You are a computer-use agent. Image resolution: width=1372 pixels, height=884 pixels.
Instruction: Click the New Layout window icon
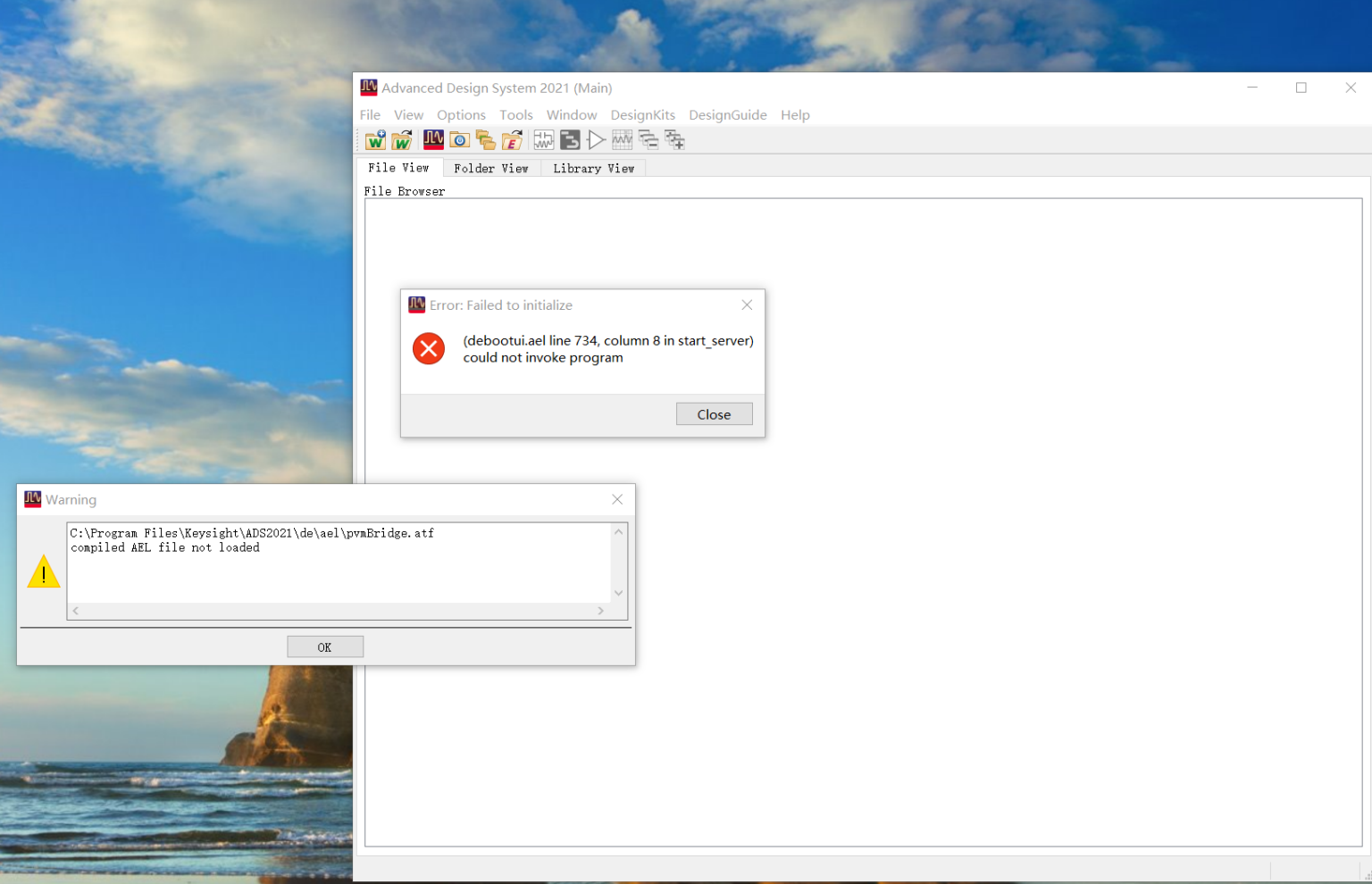tap(569, 140)
